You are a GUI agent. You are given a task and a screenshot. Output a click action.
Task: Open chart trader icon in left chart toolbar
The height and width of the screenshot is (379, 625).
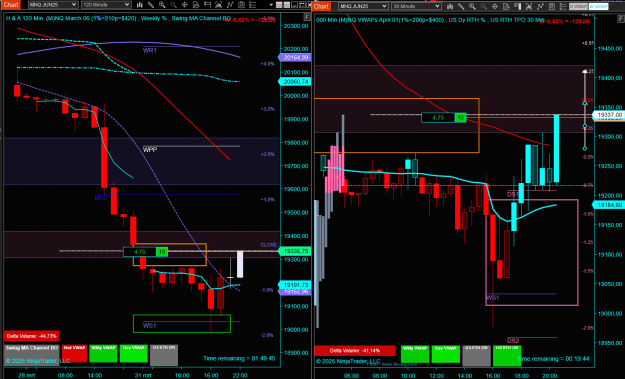point(207,5)
